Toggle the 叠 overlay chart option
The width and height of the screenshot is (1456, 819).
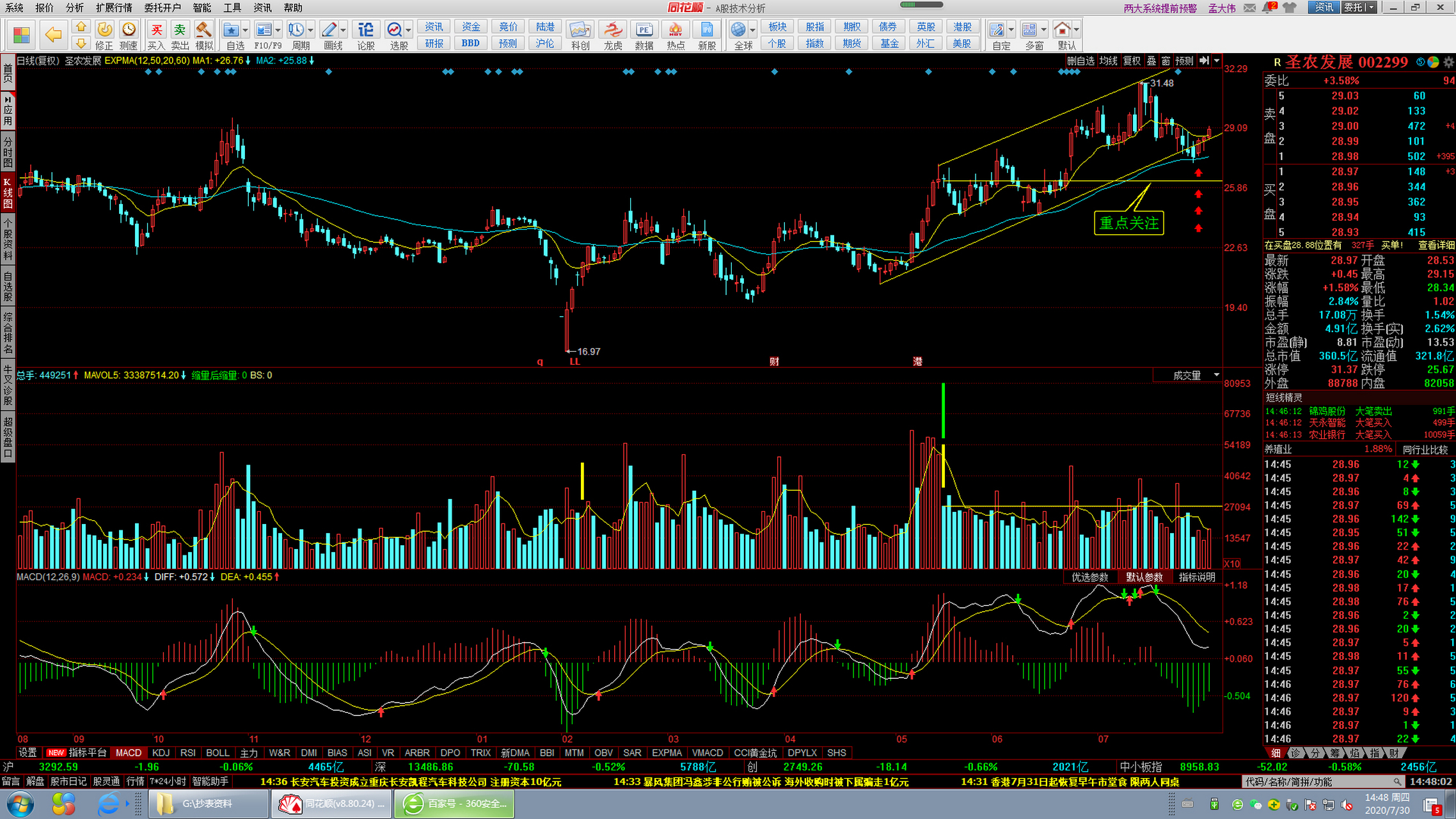[x=1151, y=61]
